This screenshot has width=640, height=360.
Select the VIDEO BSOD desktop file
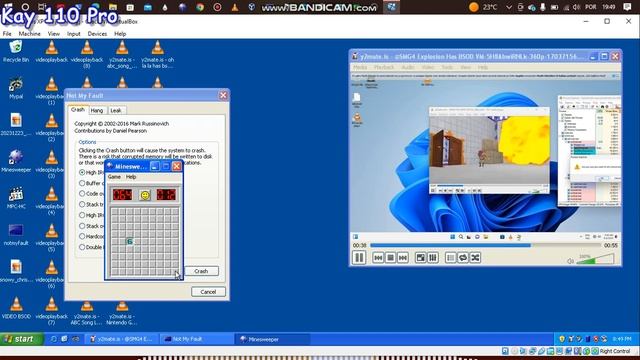[x=16, y=308]
